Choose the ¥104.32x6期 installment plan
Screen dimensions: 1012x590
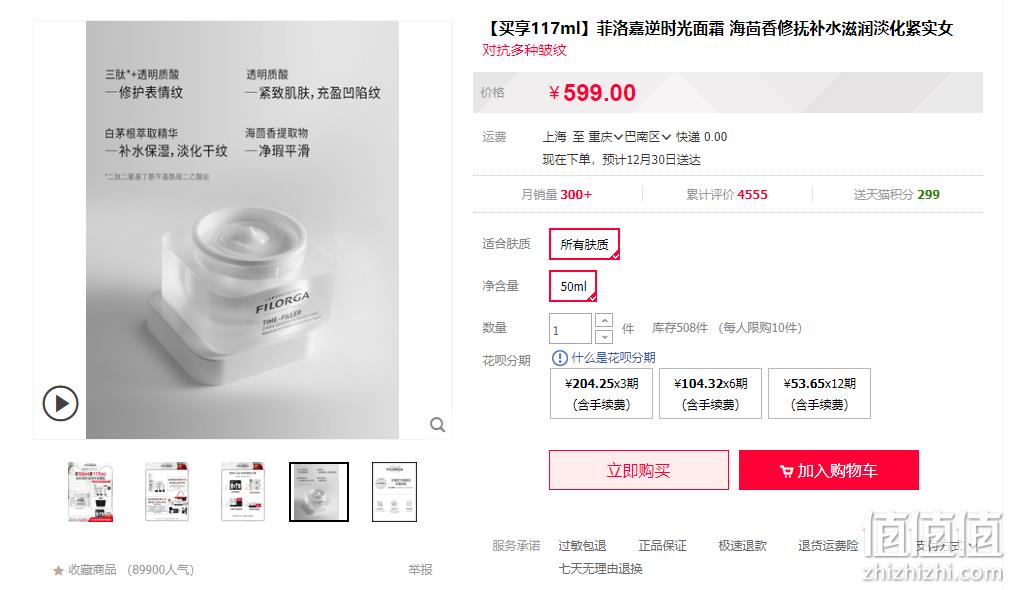pyautogui.click(x=711, y=394)
